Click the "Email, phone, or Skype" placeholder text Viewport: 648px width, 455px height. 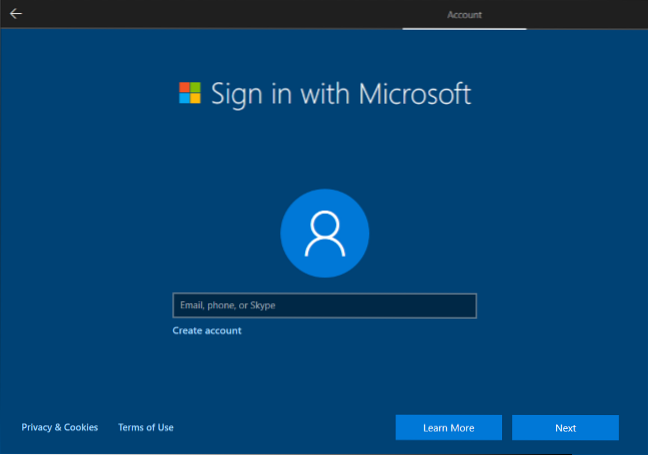[x=227, y=305]
